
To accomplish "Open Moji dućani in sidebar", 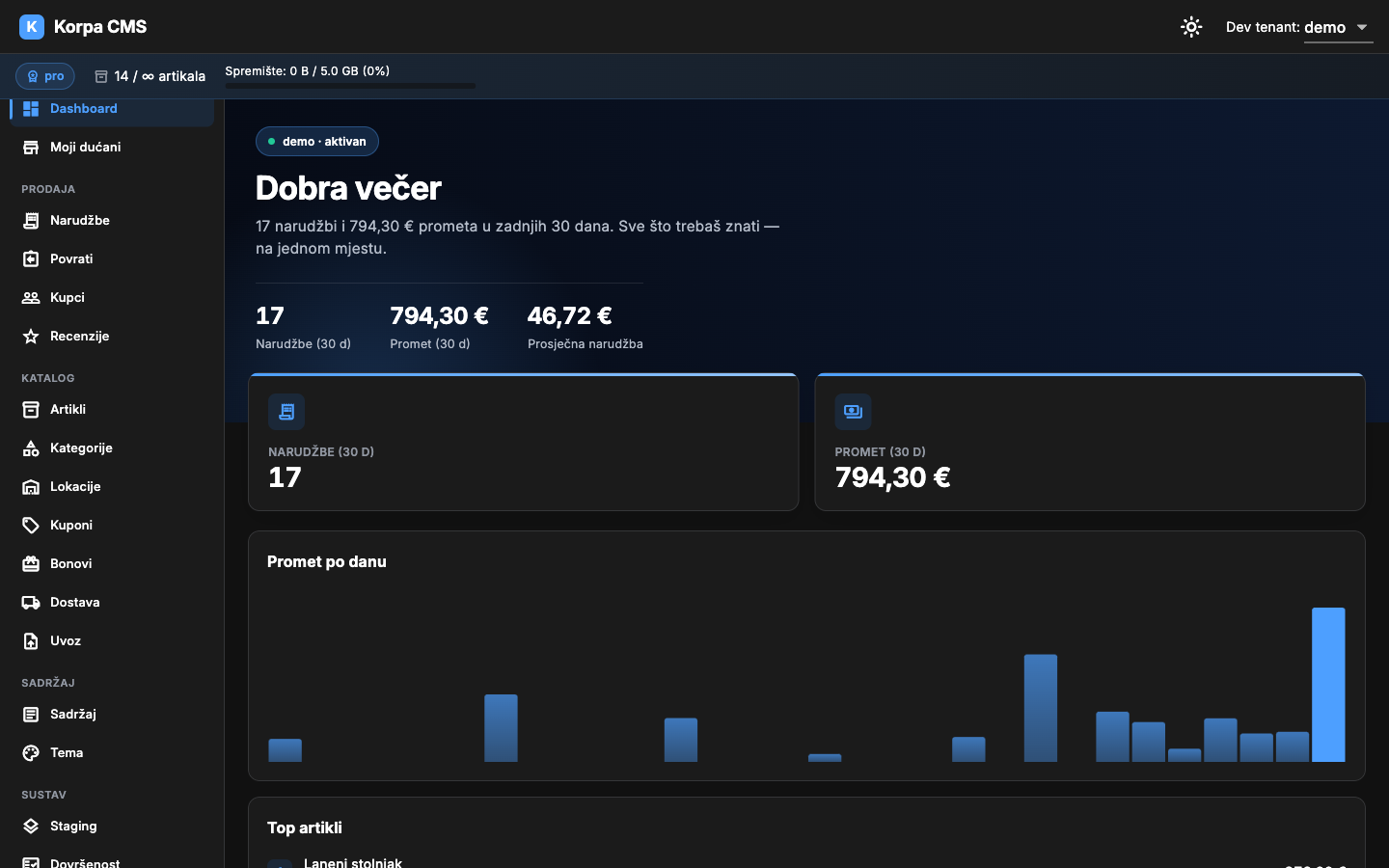I will click(112, 148).
